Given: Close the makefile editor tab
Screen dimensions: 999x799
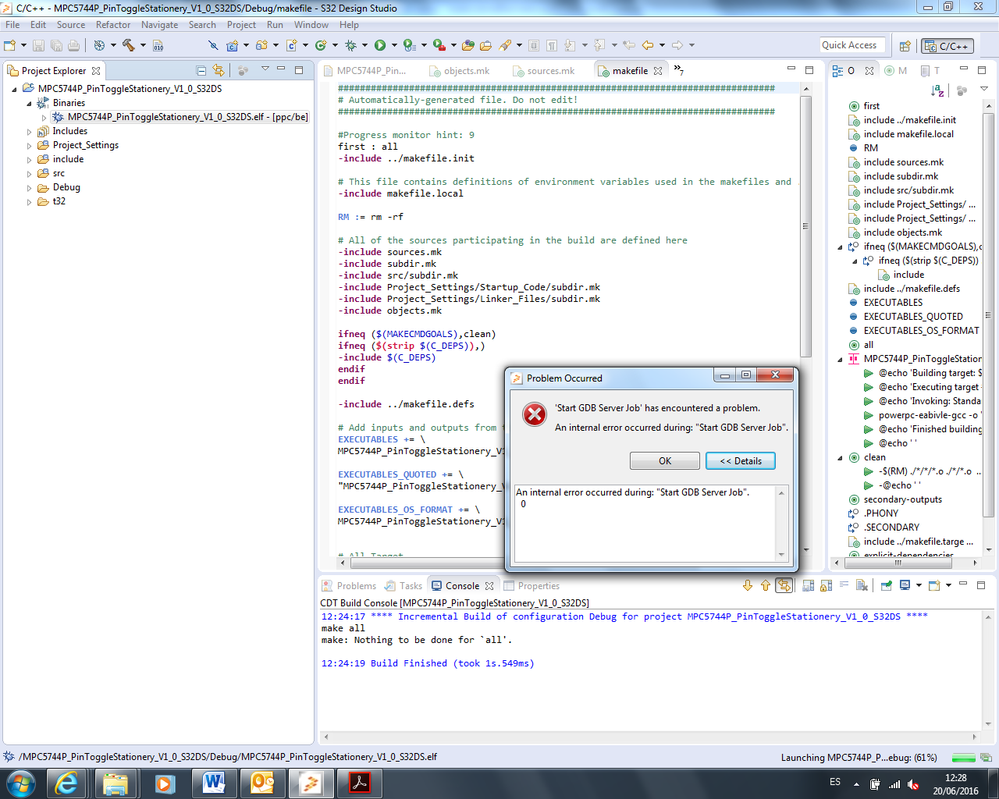Looking at the screenshot, I should pyautogui.click(x=658, y=71).
